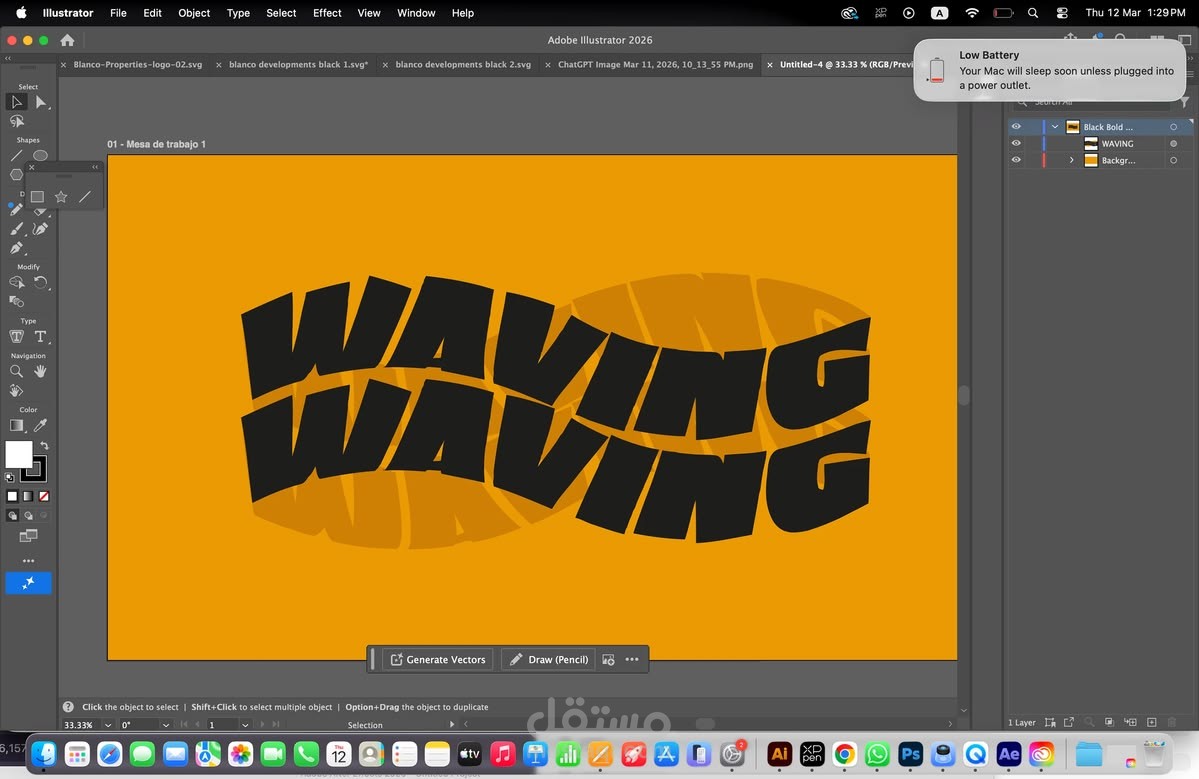Choose the Line tool in floating flyout

pyautogui.click(x=85, y=196)
